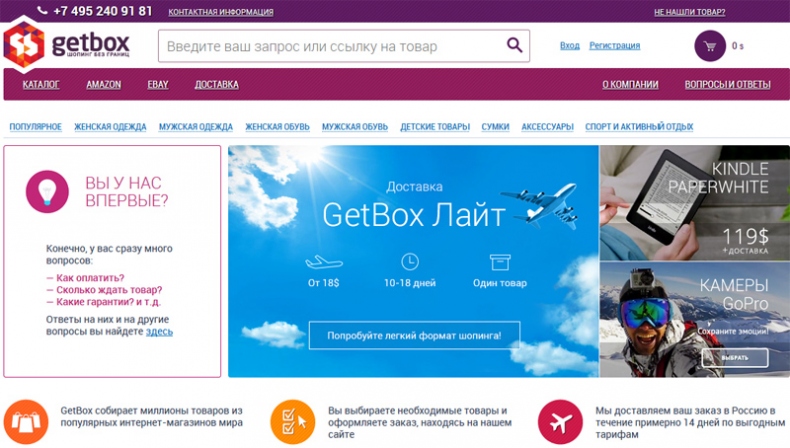The width and height of the screenshot is (790, 448).
Task: Click the 10-18 дней label on banner
Action: [410, 283]
